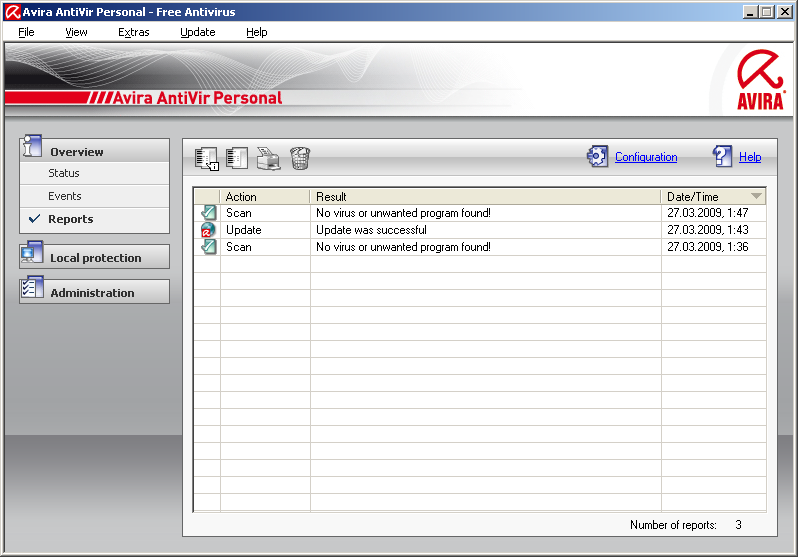Click 'No virus' result for 1:36 scan
This screenshot has width=798, height=557.
[403, 247]
